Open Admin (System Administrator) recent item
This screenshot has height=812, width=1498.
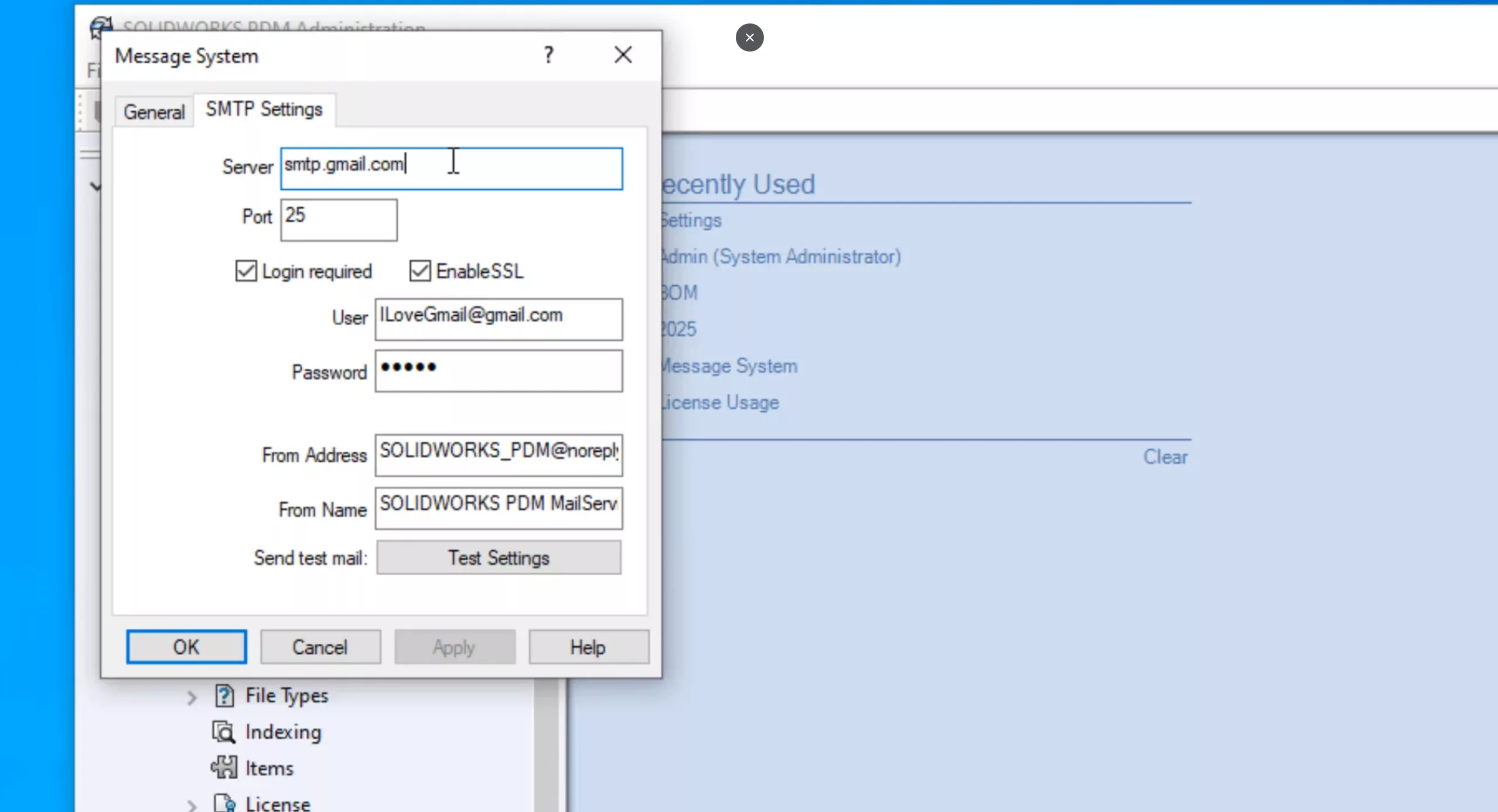pyautogui.click(x=781, y=257)
